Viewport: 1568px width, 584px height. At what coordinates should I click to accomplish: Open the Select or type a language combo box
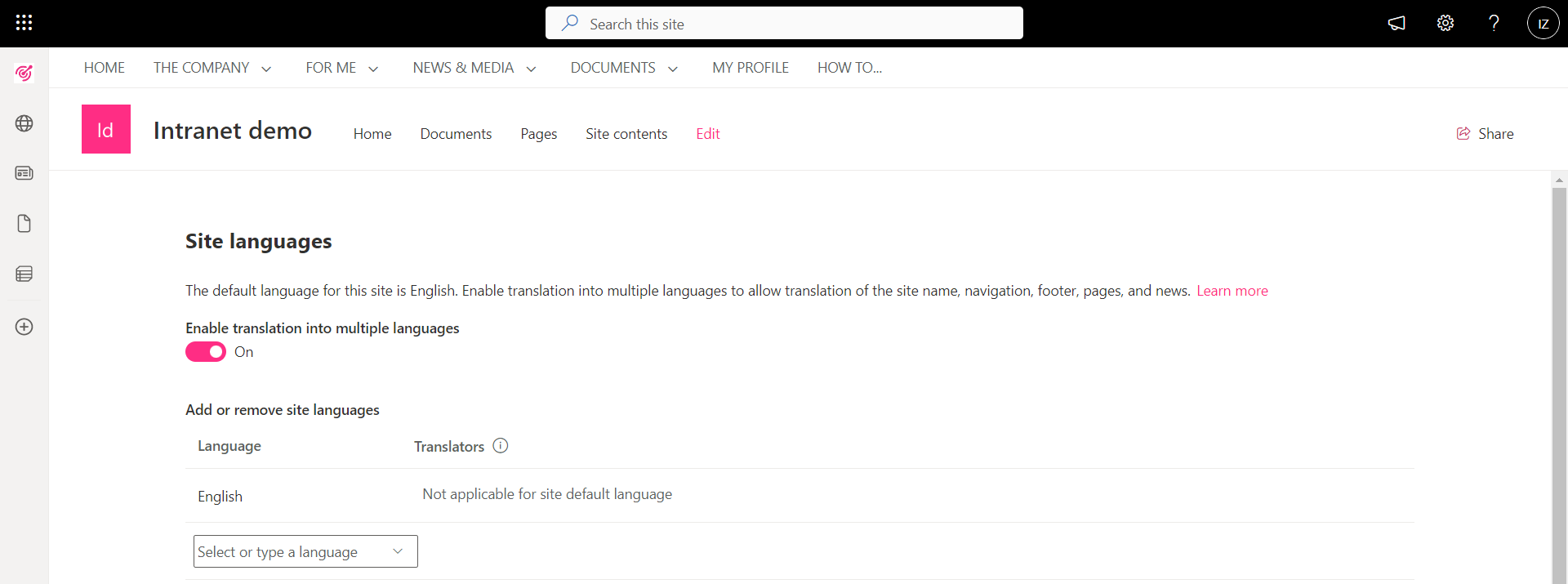point(305,551)
